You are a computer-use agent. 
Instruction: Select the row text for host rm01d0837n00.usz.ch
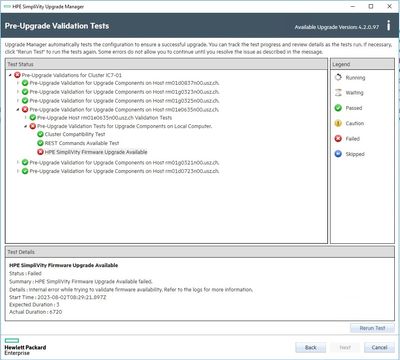[x=124, y=83]
